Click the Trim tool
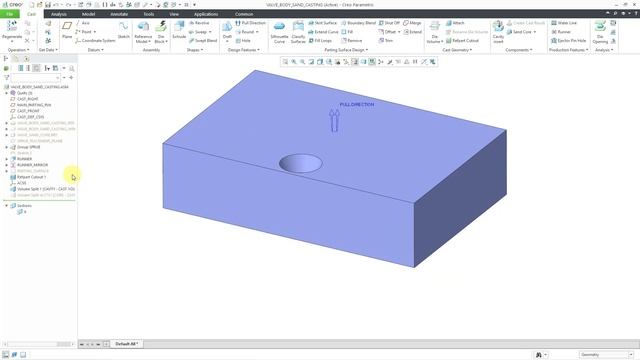 (x=385, y=41)
